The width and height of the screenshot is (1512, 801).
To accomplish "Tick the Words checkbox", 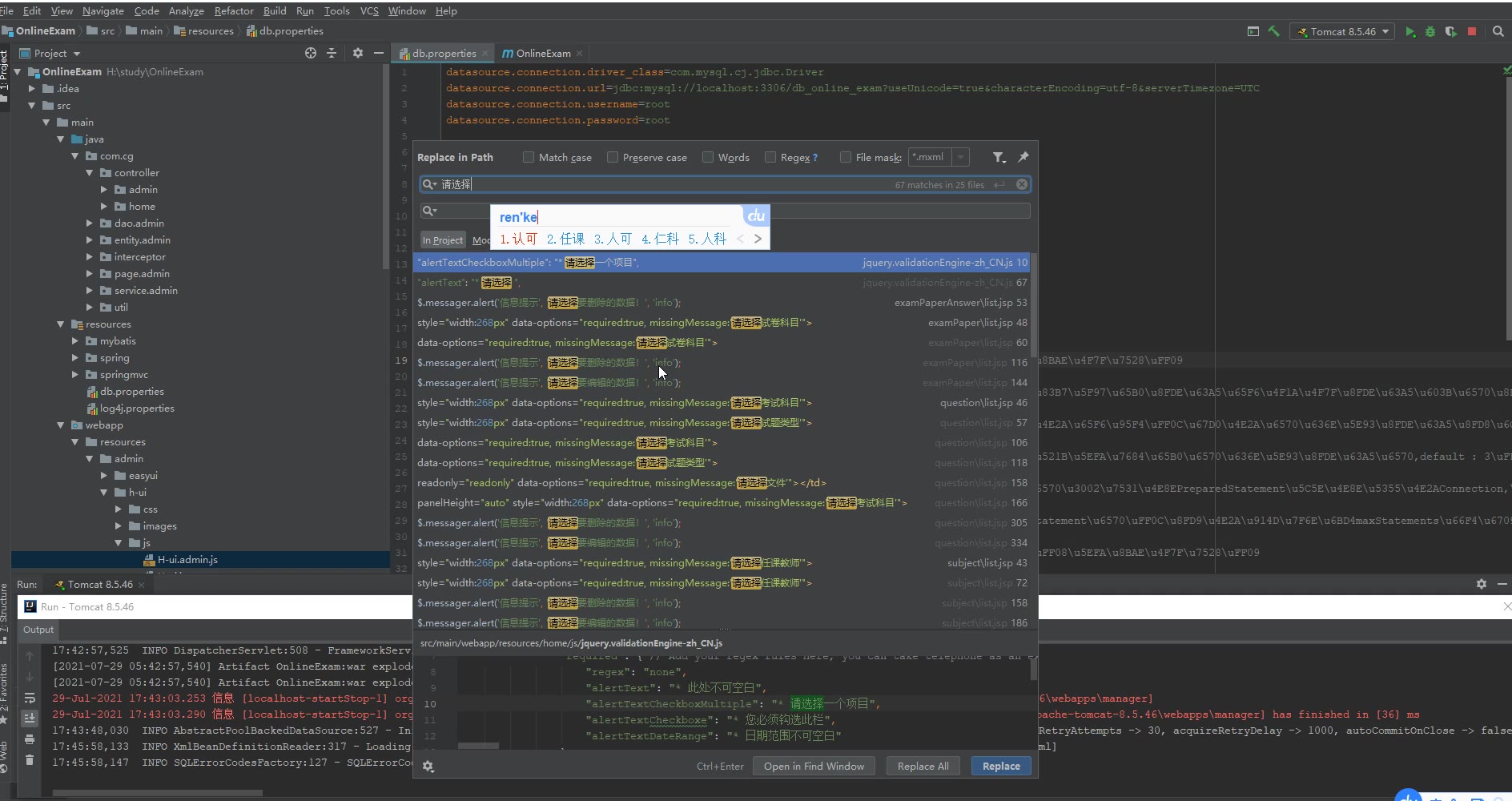I will [x=708, y=158].
